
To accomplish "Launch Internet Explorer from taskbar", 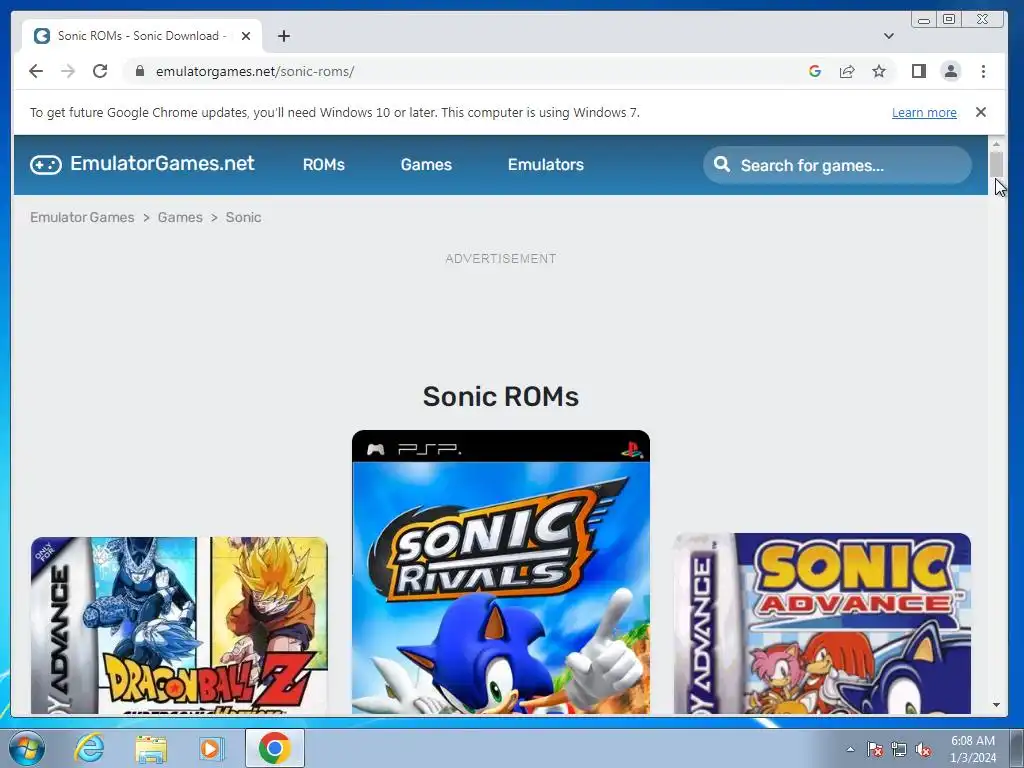I will (89, 748).
